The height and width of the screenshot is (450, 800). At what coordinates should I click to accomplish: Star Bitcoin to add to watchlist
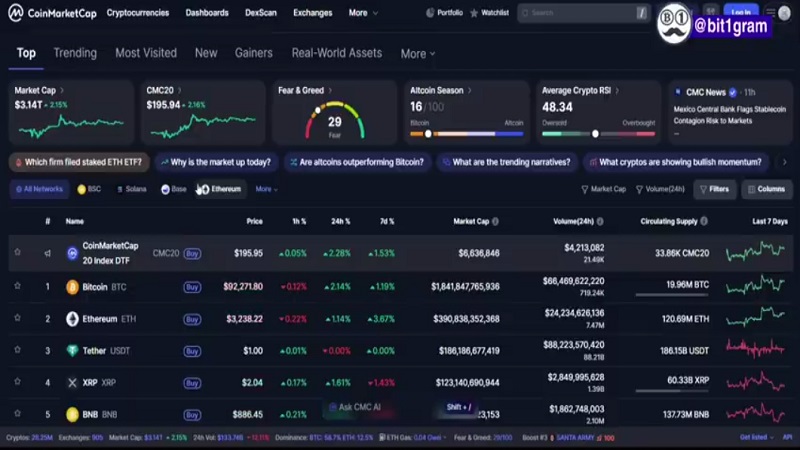click(17, 287)
